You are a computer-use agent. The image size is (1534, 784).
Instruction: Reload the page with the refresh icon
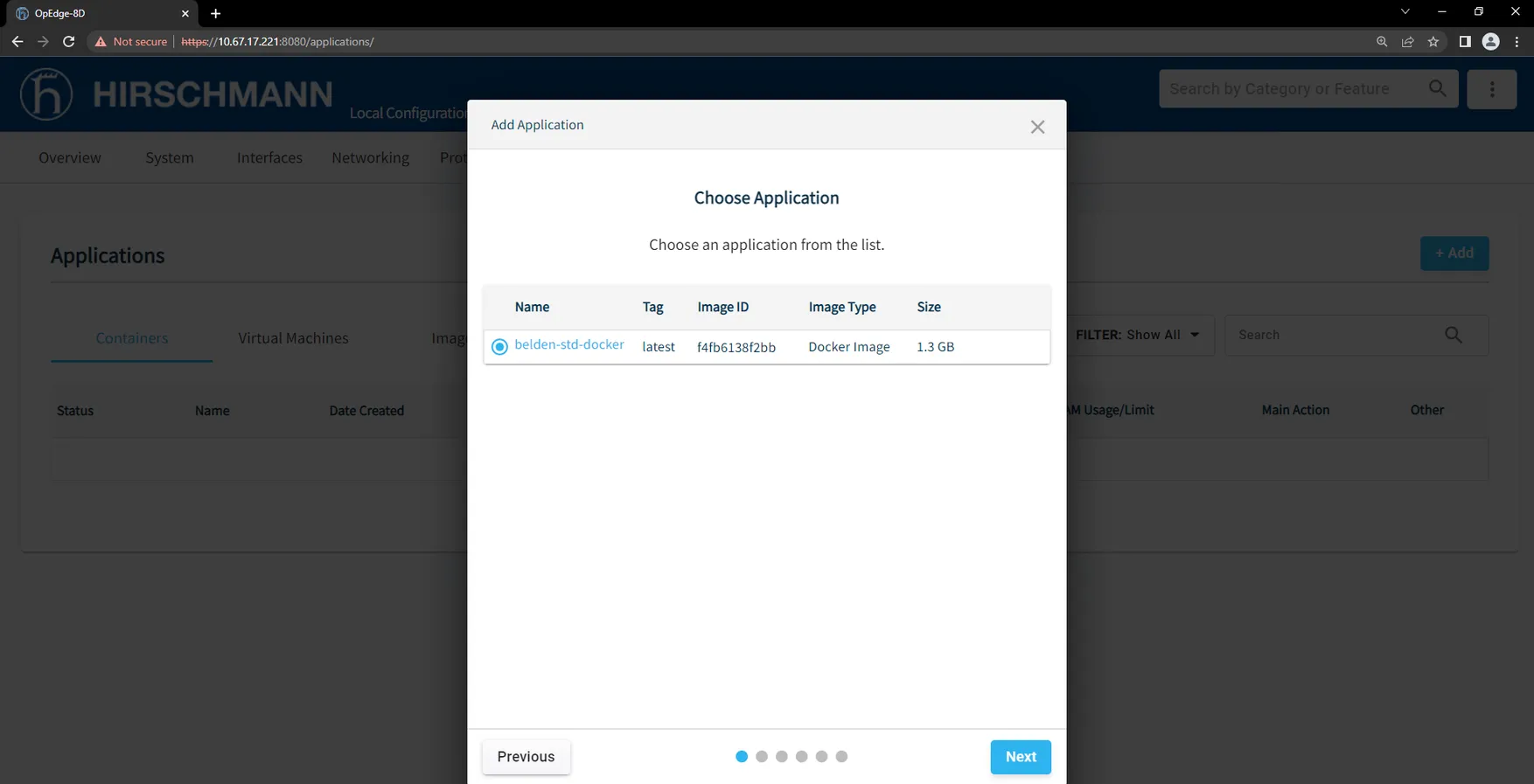(x=69, y=41)
